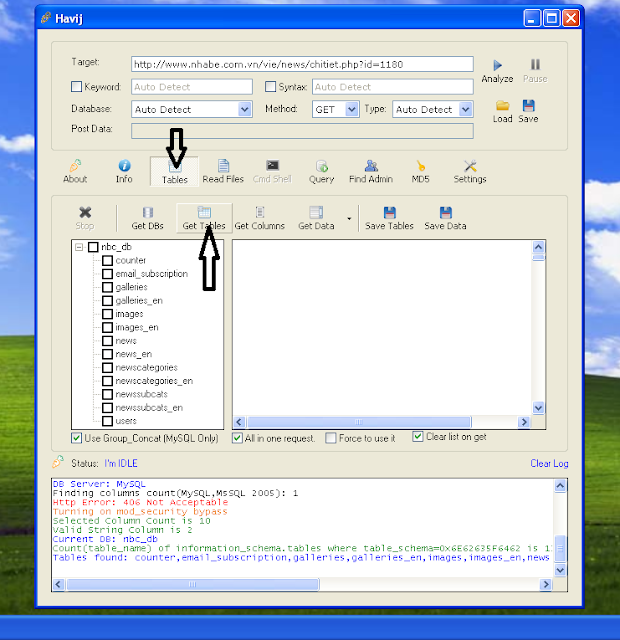
Task: Click the Save floppy icon near Load
Action: pyautogui.click(x=529, y=106)
